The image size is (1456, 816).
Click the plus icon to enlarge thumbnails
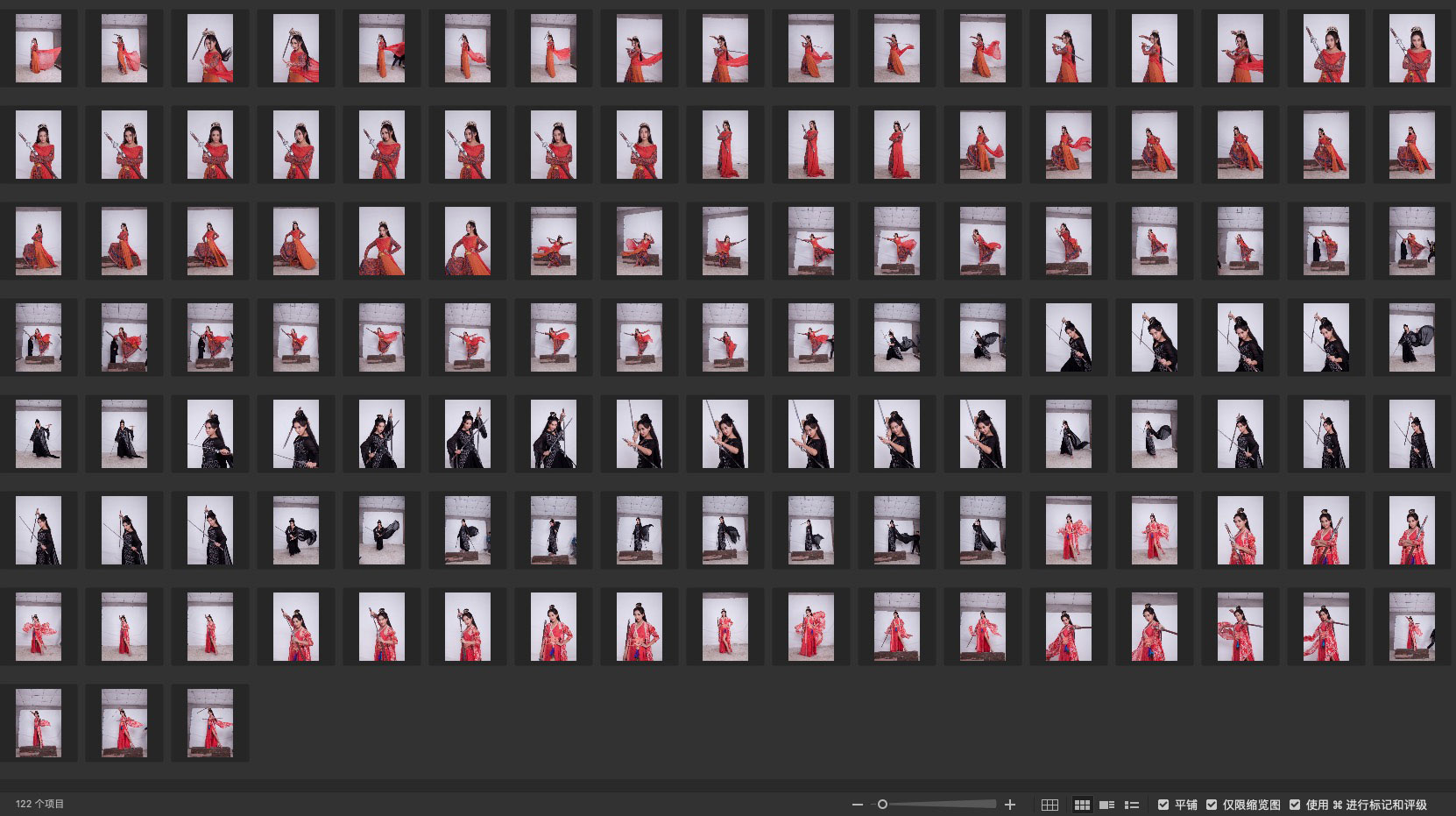pos(1010,805)
